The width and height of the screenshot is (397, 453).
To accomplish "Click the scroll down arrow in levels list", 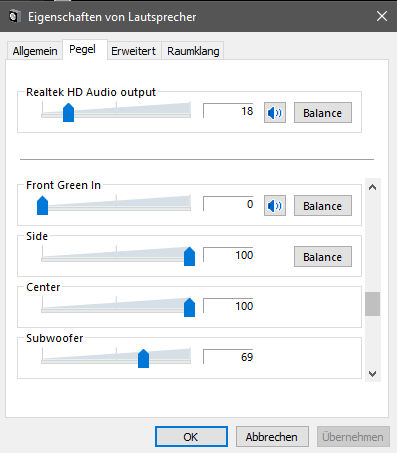I will click(372, 374).
